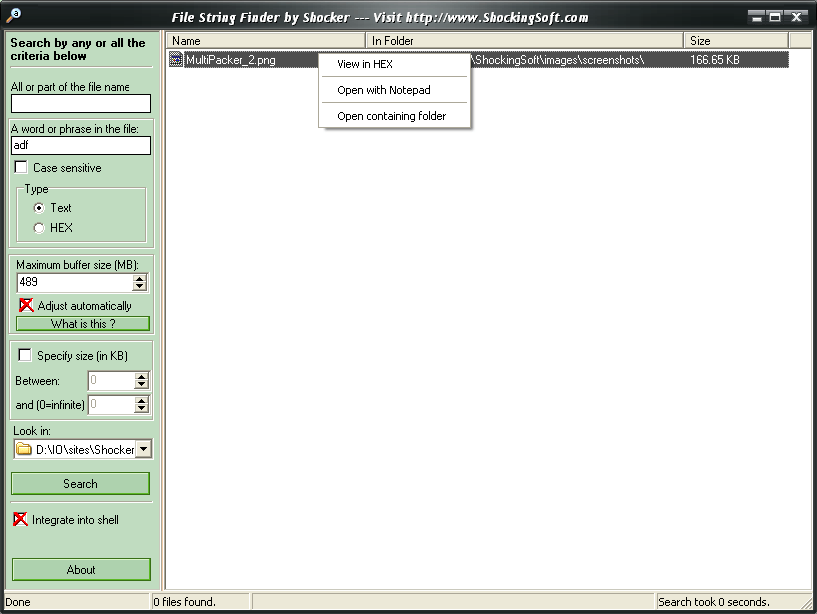Screen dimensions: 817x614
Task: Click the ShockingSoft\images\screenshots\ folder path
Action: tap(559, 59)
